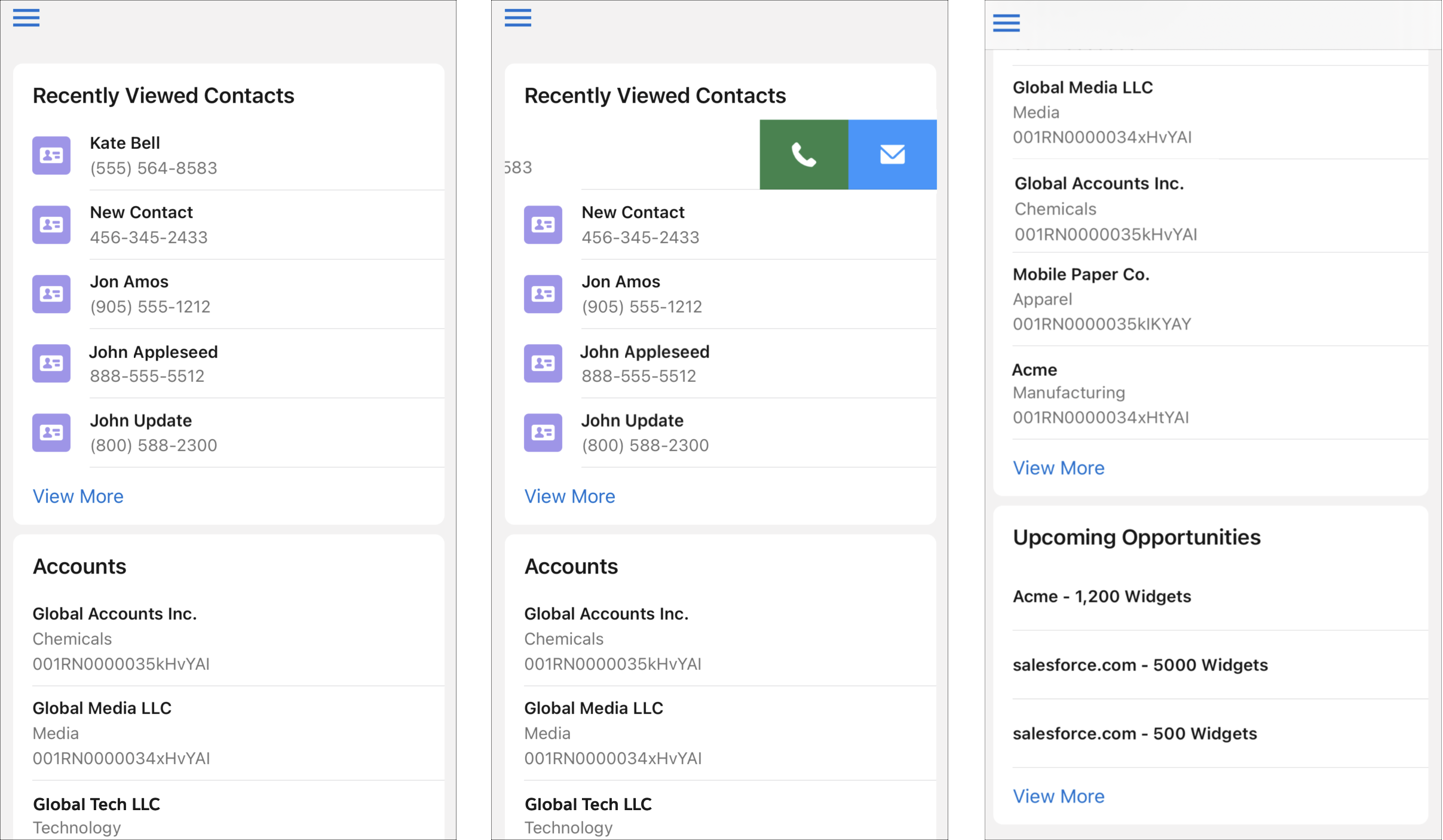Open the hamburger menu on the right screen
Screen dimensions: 1443x840
(1006, 23)
